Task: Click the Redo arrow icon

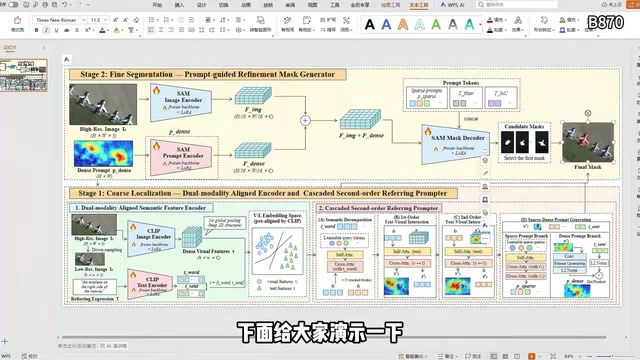Action: coord(79,4)
